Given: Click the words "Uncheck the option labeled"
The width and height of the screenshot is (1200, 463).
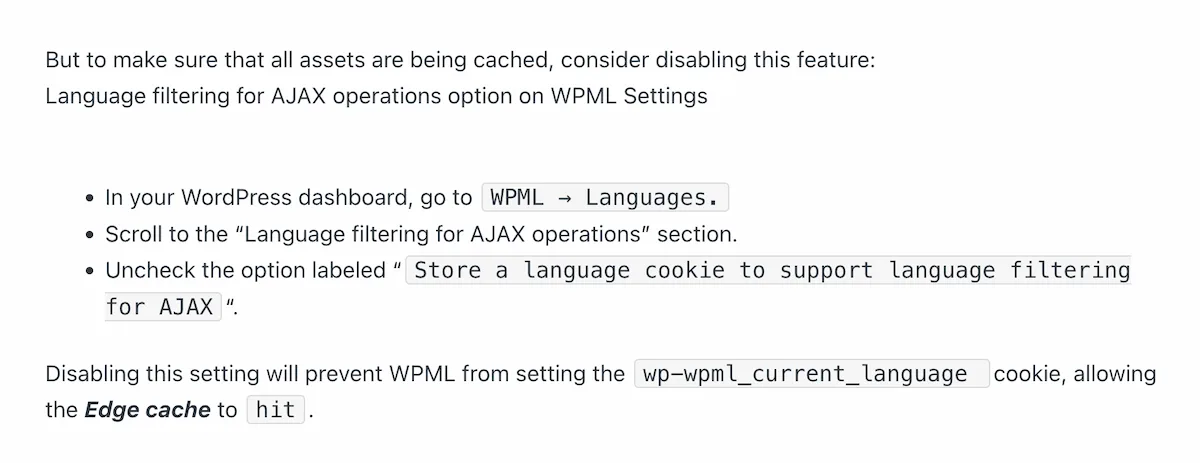Looking at the screenshot, I should point(245,271).
